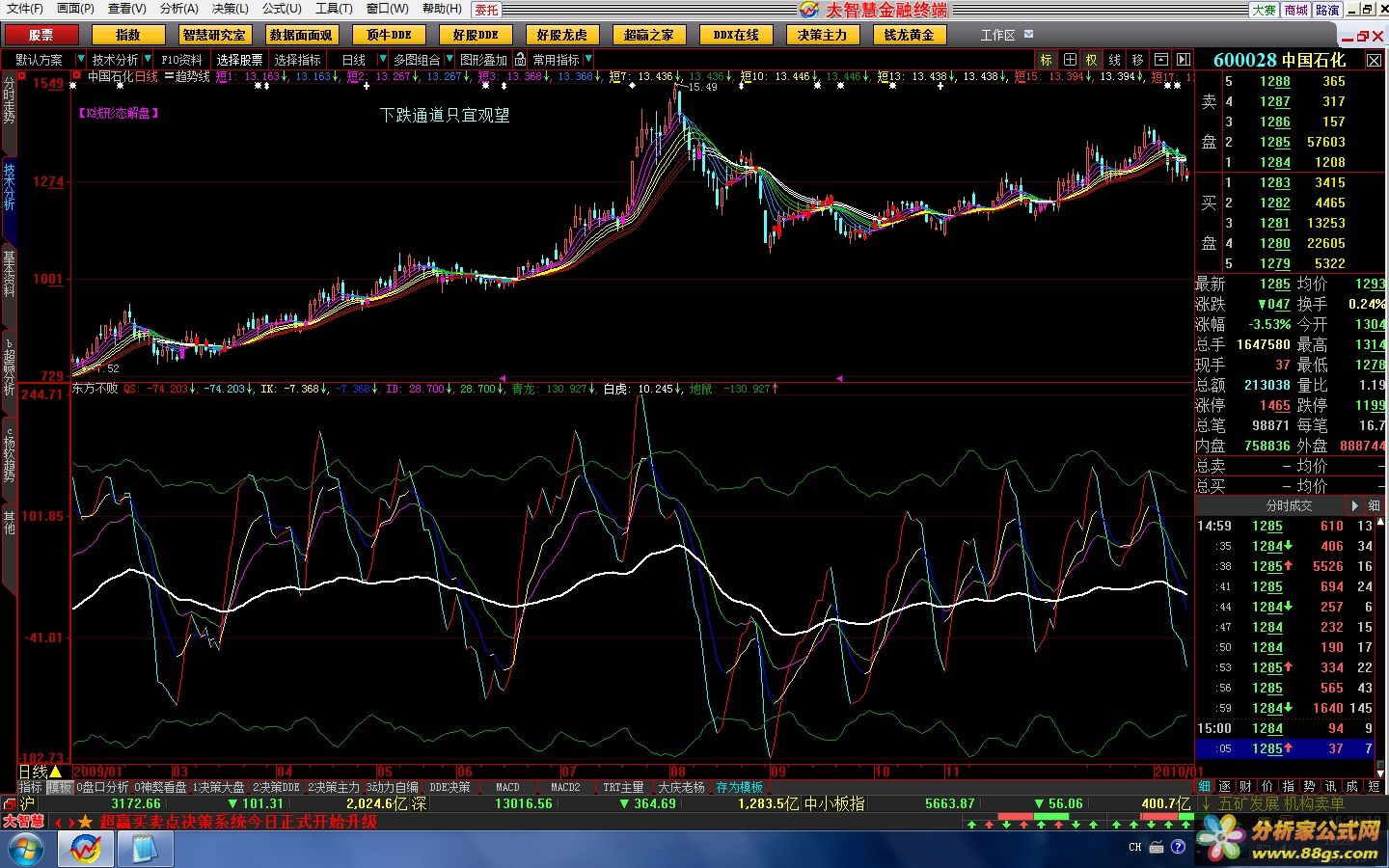
Task: Select the 财 tab in right panel
Action: tap(1245, 787)
